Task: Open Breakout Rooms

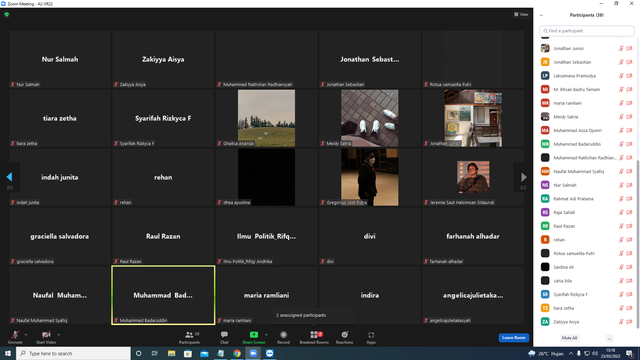Action: coord(314,337)
